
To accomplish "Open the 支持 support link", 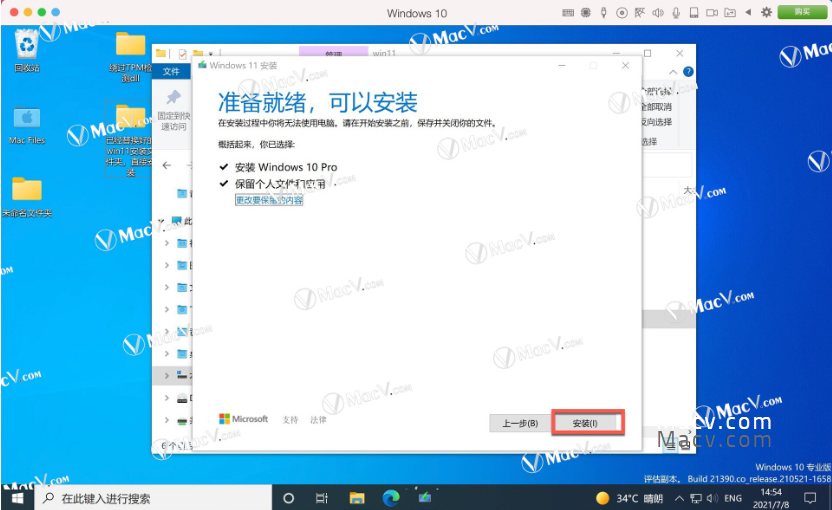I will click(290, 420).
